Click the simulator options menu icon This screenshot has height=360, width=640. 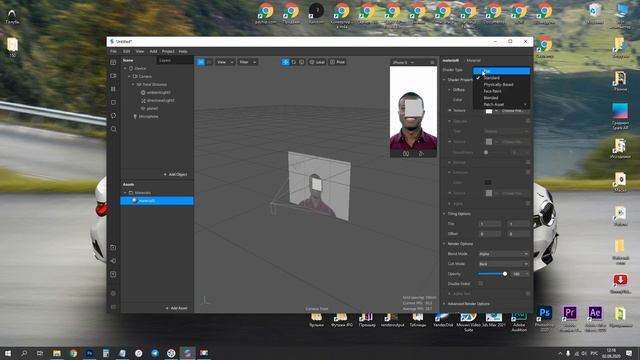pyautogui.click(x=432, y=62)
